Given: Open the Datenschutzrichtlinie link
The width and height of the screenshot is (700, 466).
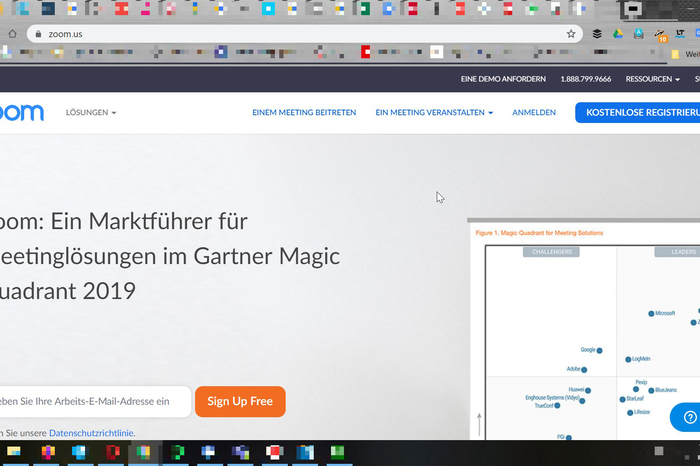Looking at the screenshot, I should tap(92, 433).
